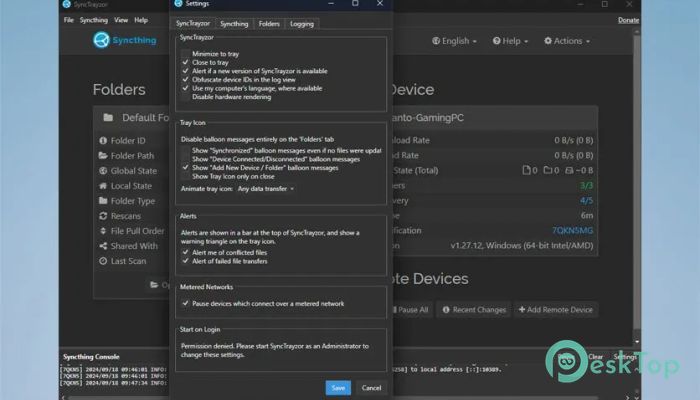Click Recent Changes button
This screenshot has width=700, height=400.
click(x=474, y=309)
